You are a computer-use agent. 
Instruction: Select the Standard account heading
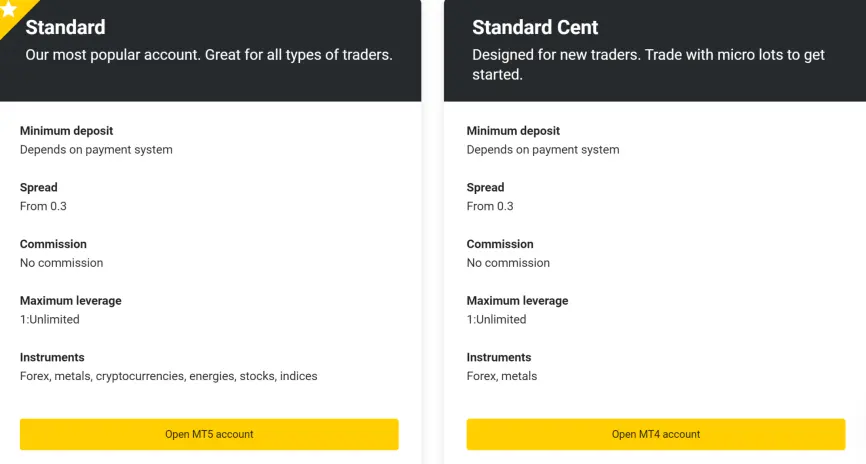pos(65,27)
